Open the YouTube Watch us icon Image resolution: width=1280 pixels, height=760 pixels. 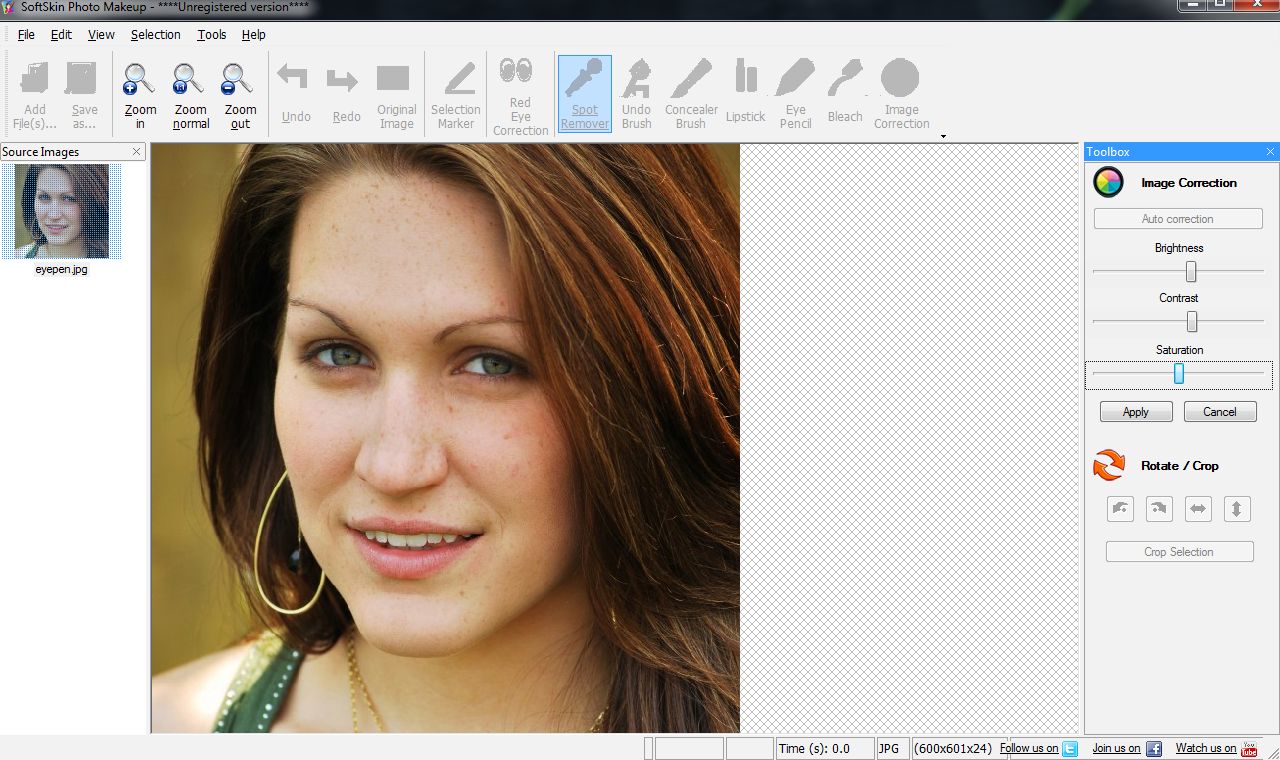click(x=1249, y=748)
